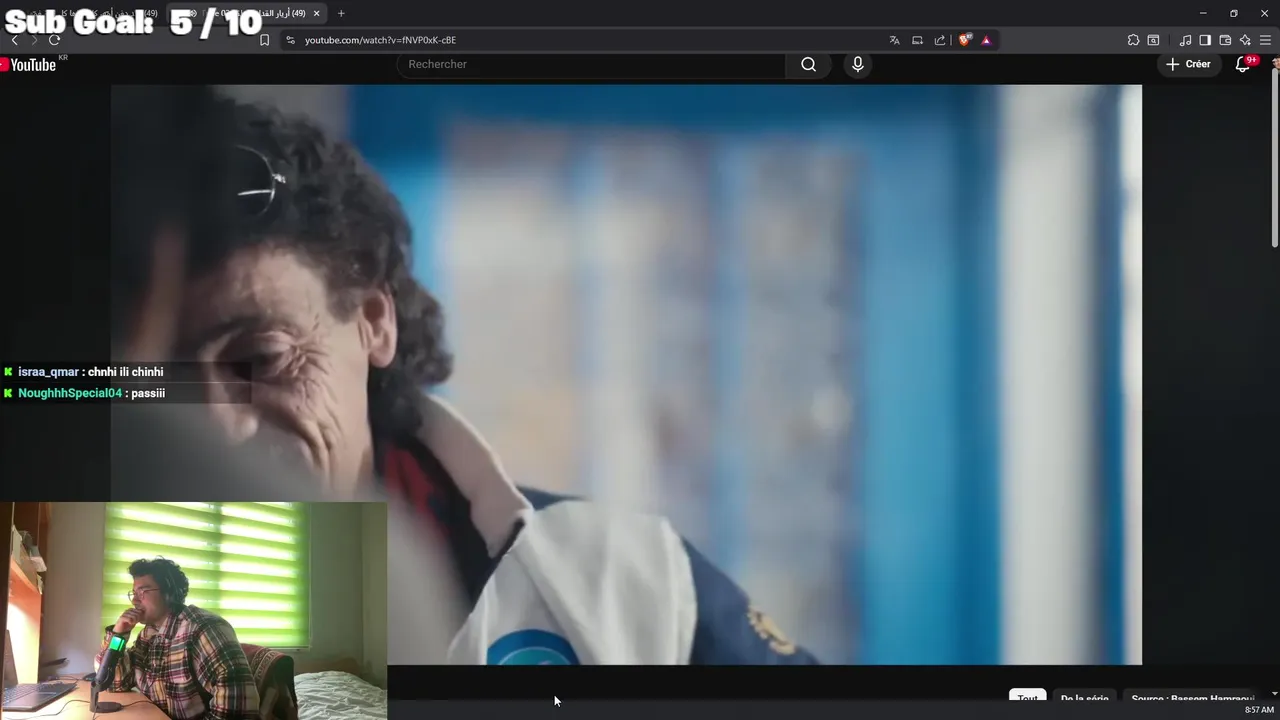Click chat username NoughhhSpecial04
This screenshot has height=720, width=1280.
pos(70,393)
